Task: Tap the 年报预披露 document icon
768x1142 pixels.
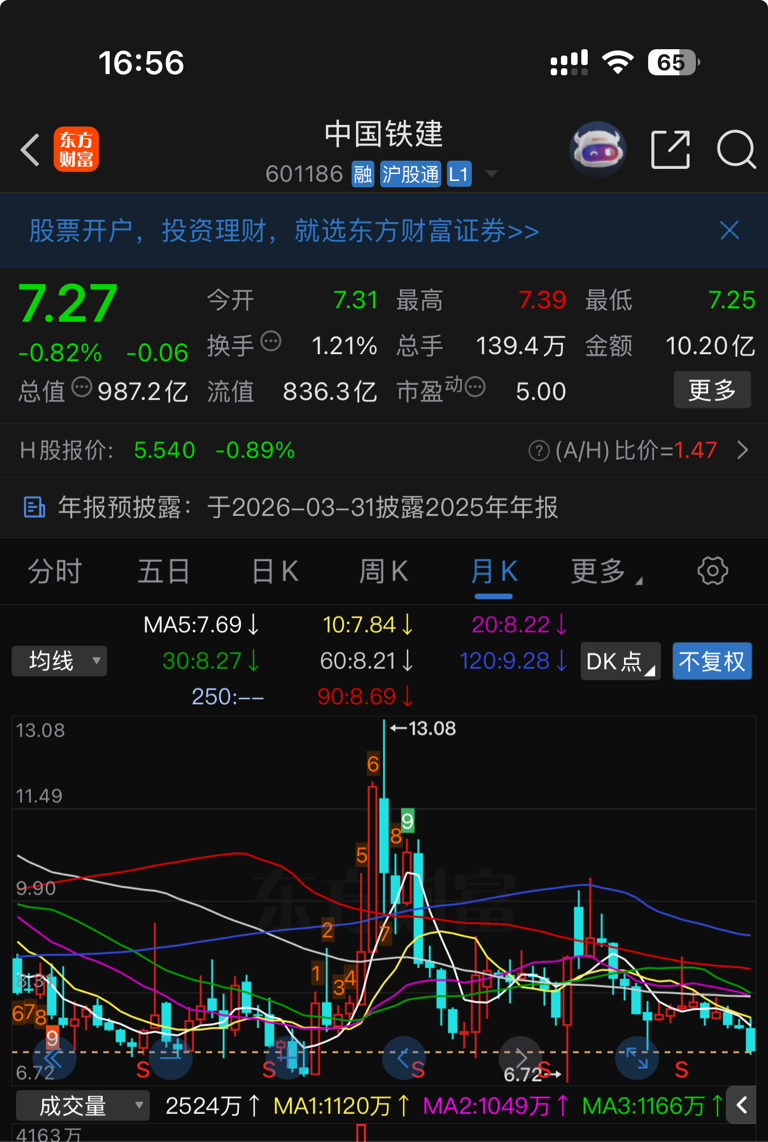Action: 34,507
